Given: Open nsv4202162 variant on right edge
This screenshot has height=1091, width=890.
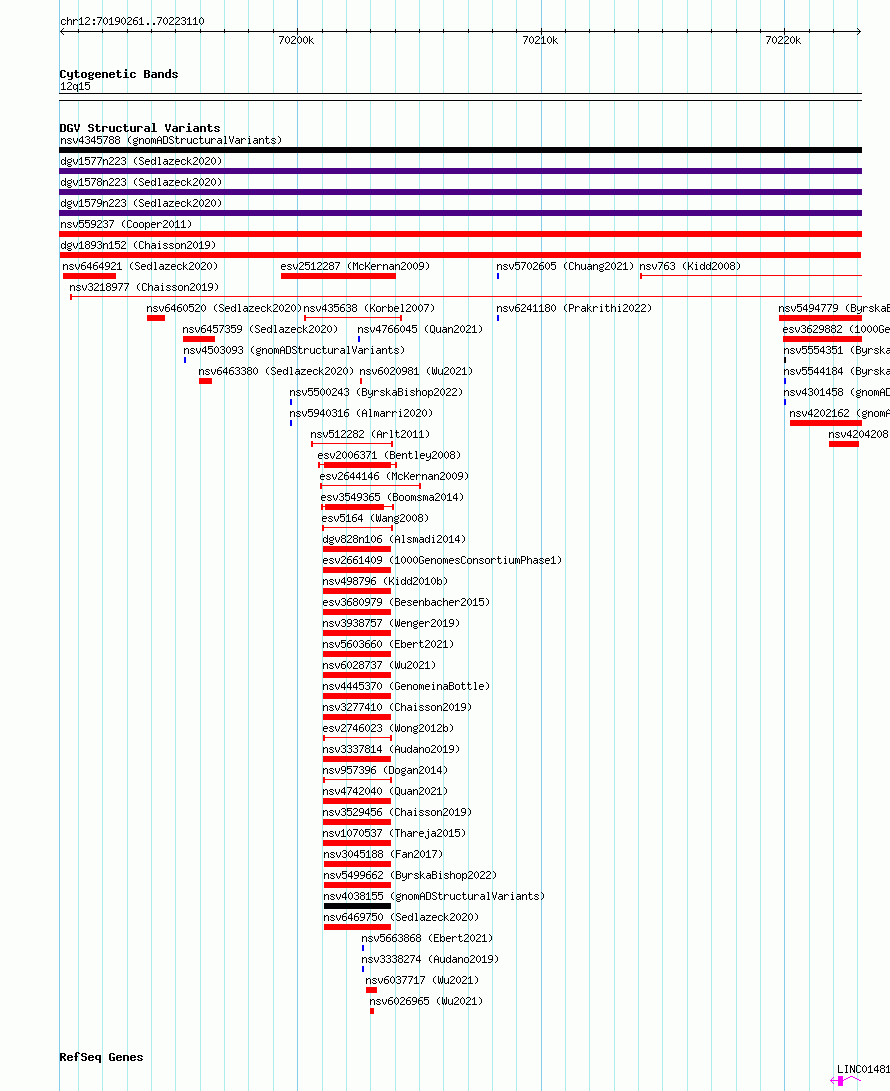Looking at the screenshot, I should pos(839,413).
